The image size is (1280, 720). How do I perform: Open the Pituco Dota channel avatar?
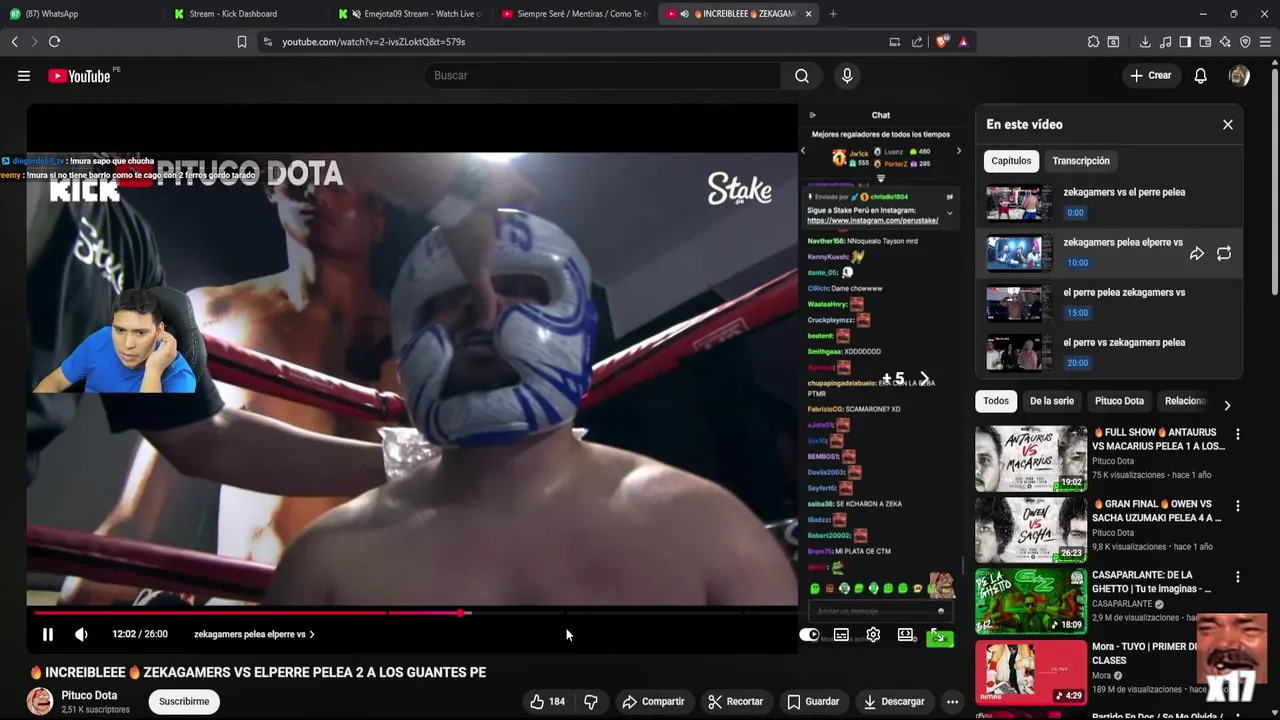coord(40,701)
